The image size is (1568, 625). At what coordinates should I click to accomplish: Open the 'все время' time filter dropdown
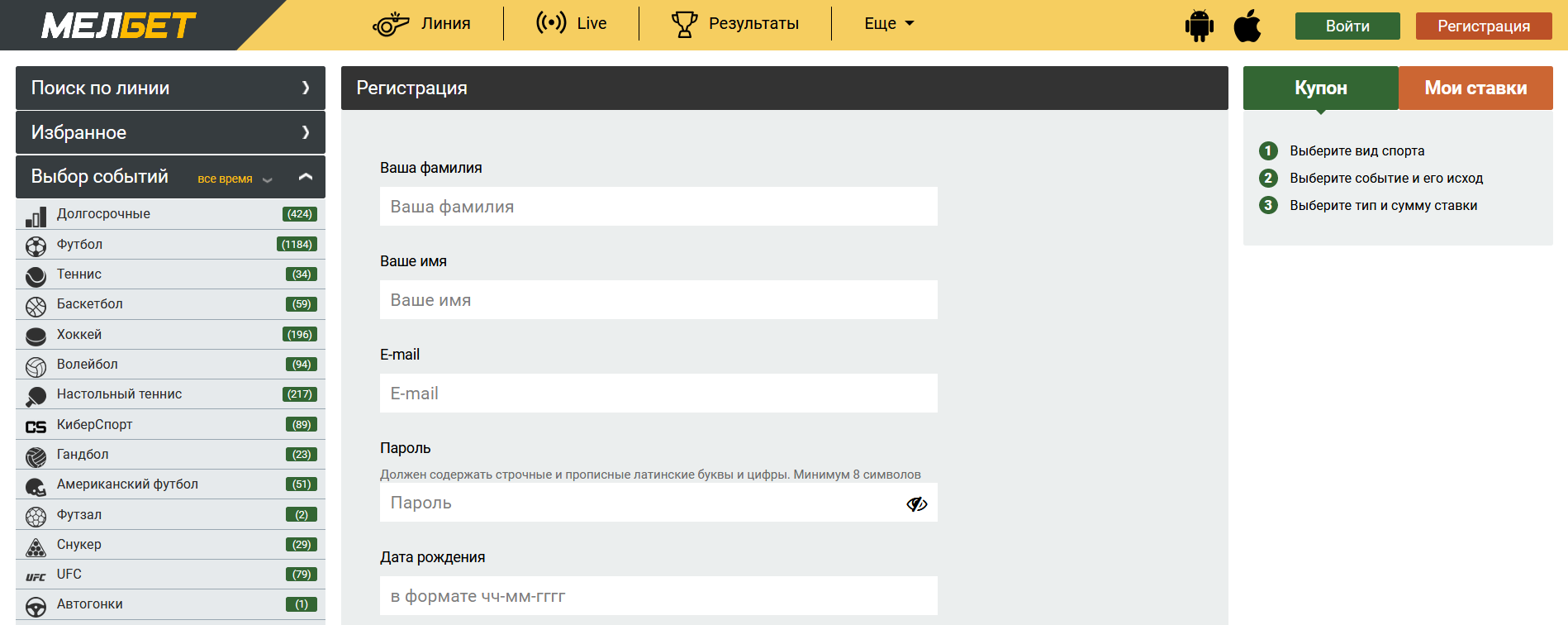234,179
